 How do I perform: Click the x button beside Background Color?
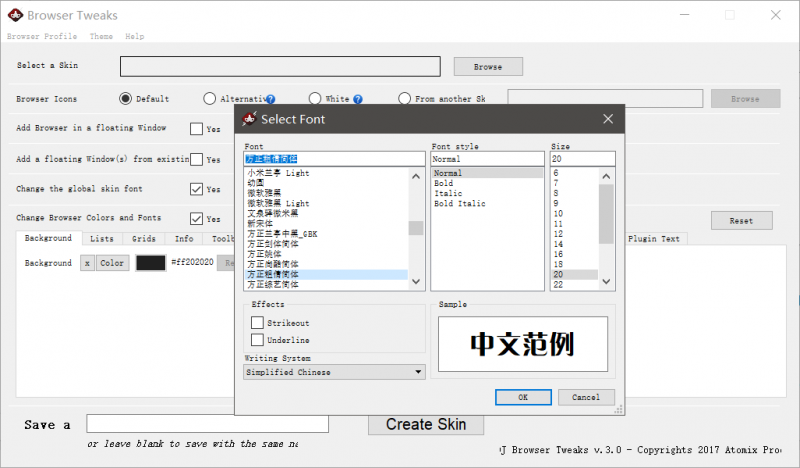[x=87, y=263]
